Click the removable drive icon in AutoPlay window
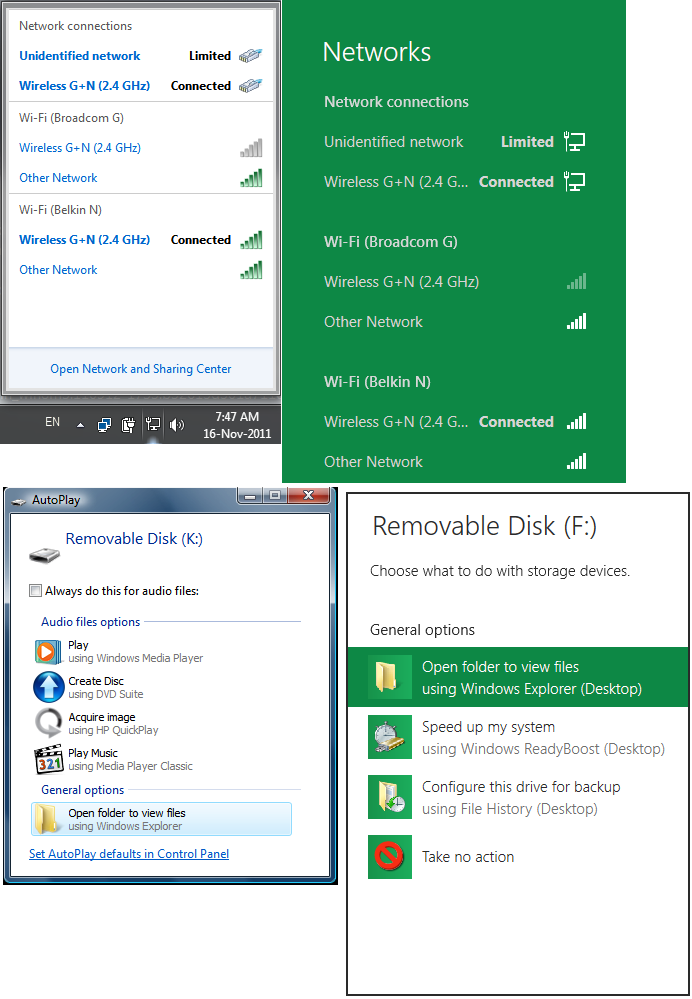Image resolution: width=692 pixels, height=999 pixels. click(x=44, y=556)
